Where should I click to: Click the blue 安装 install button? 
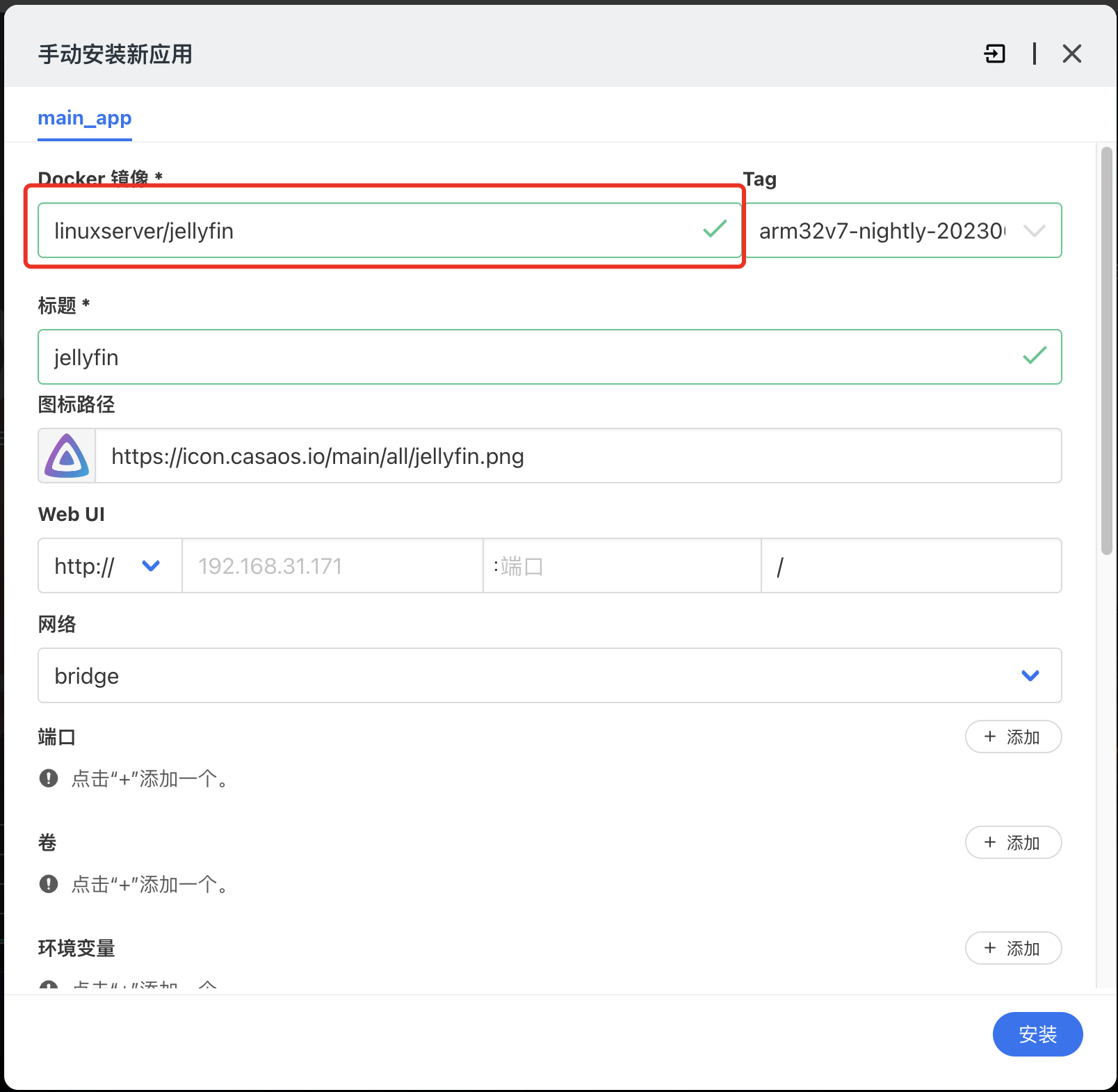pyautogui.click(x=1037, y=1034)
